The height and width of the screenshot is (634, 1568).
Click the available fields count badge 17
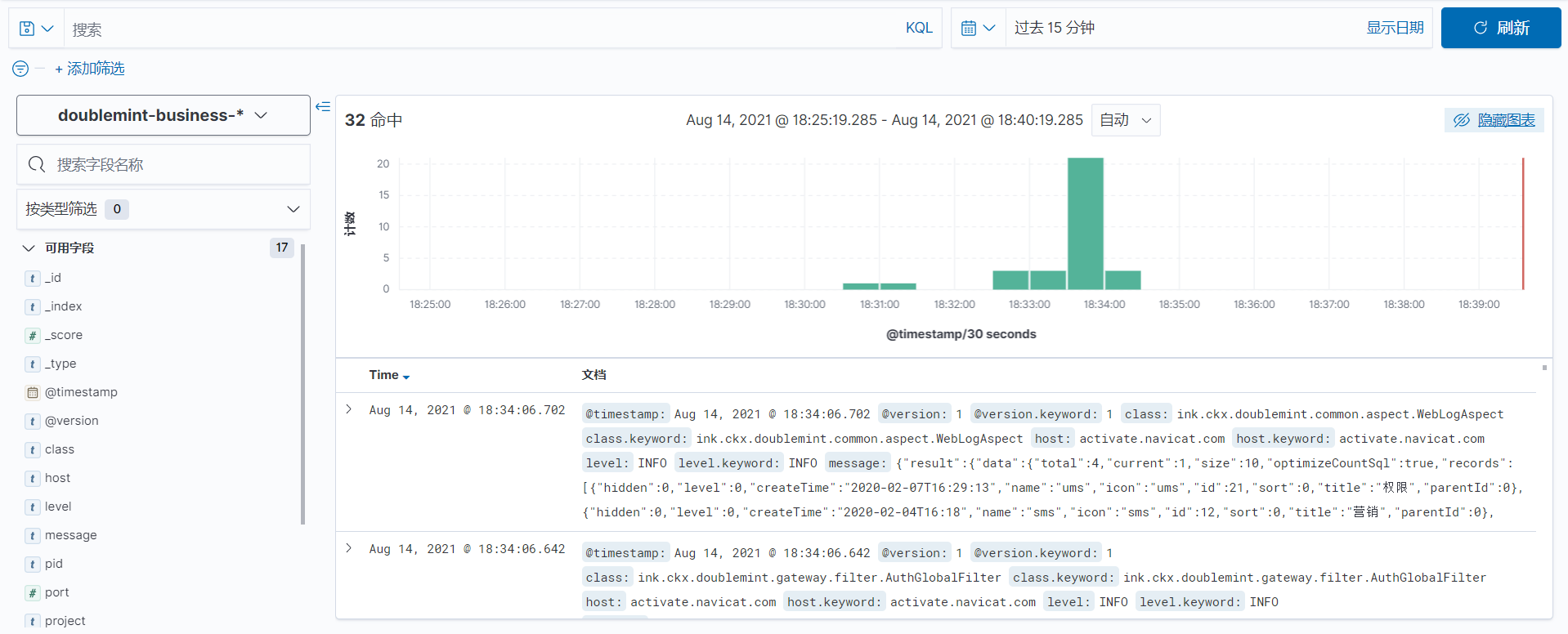tap(282, 248)
